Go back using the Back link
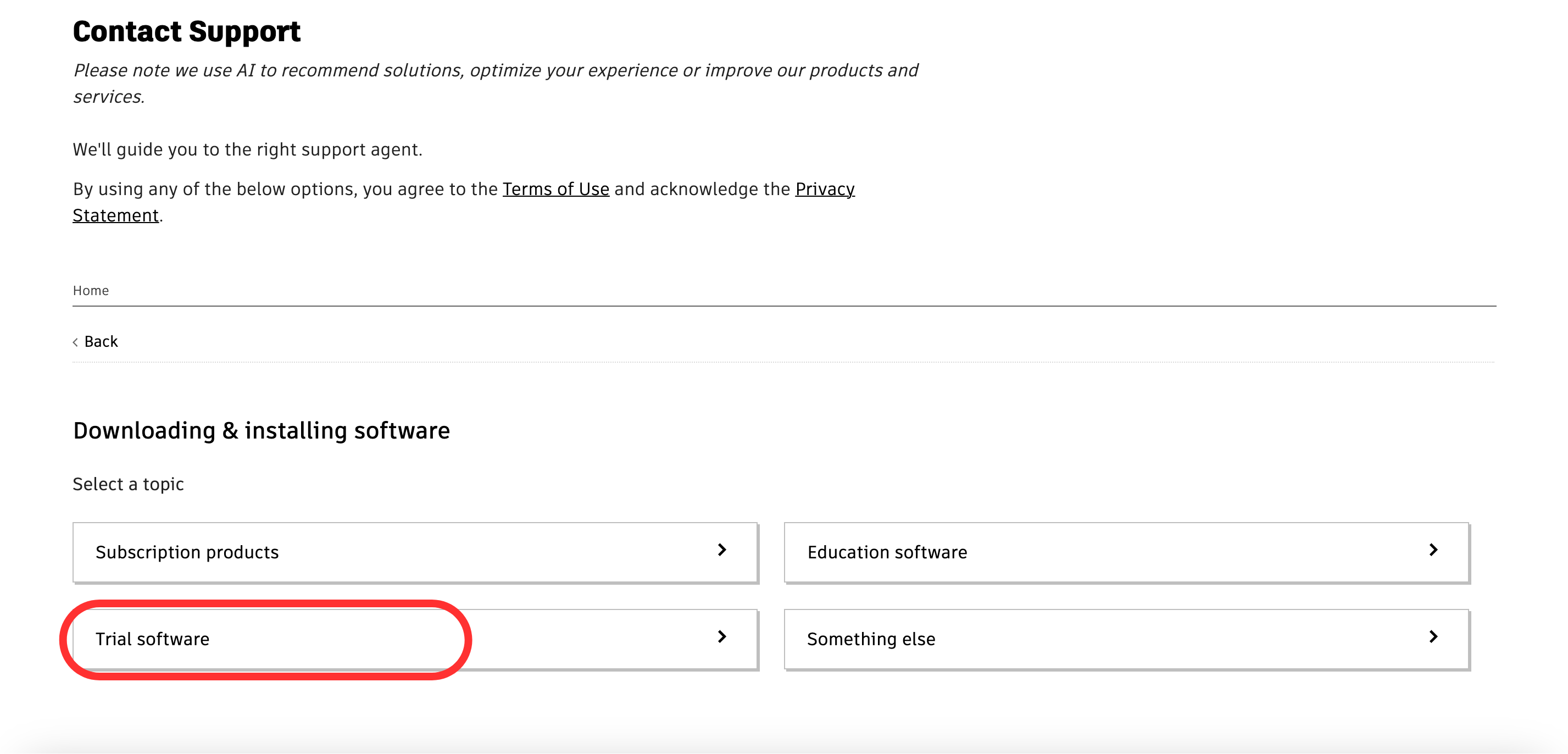Image resolution: width=1568 pixels, height=754 pixels. click(x=101, y=342)
